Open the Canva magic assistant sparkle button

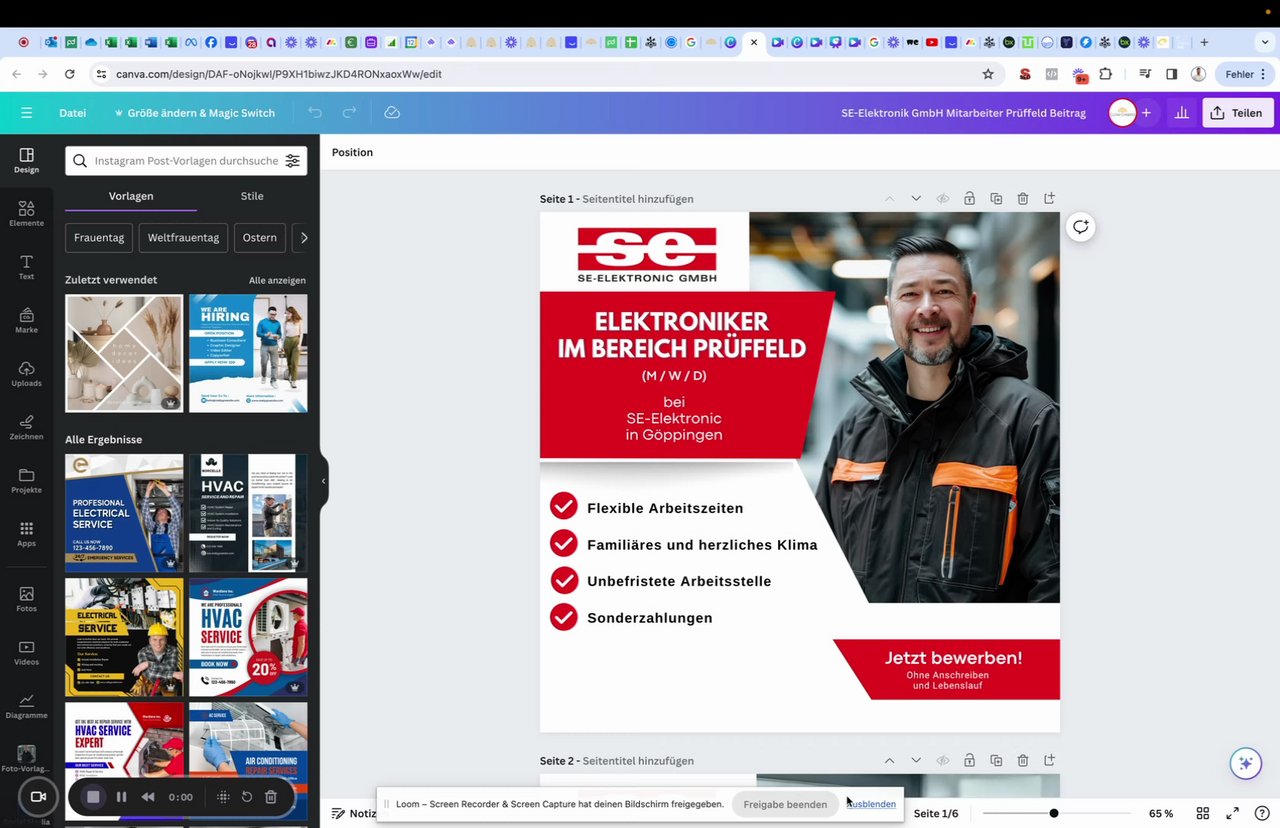[1245, 763]
